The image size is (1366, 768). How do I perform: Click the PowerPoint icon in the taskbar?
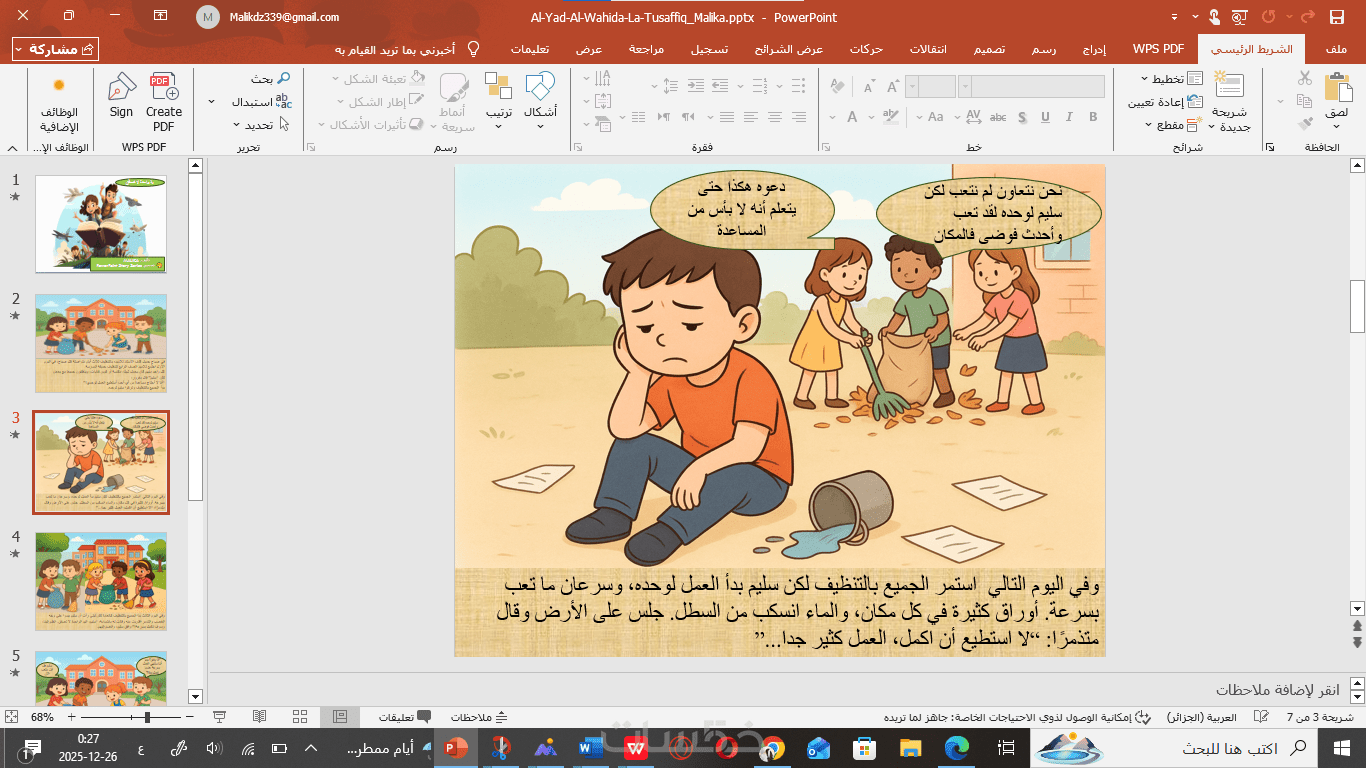(x=455, y=747)
